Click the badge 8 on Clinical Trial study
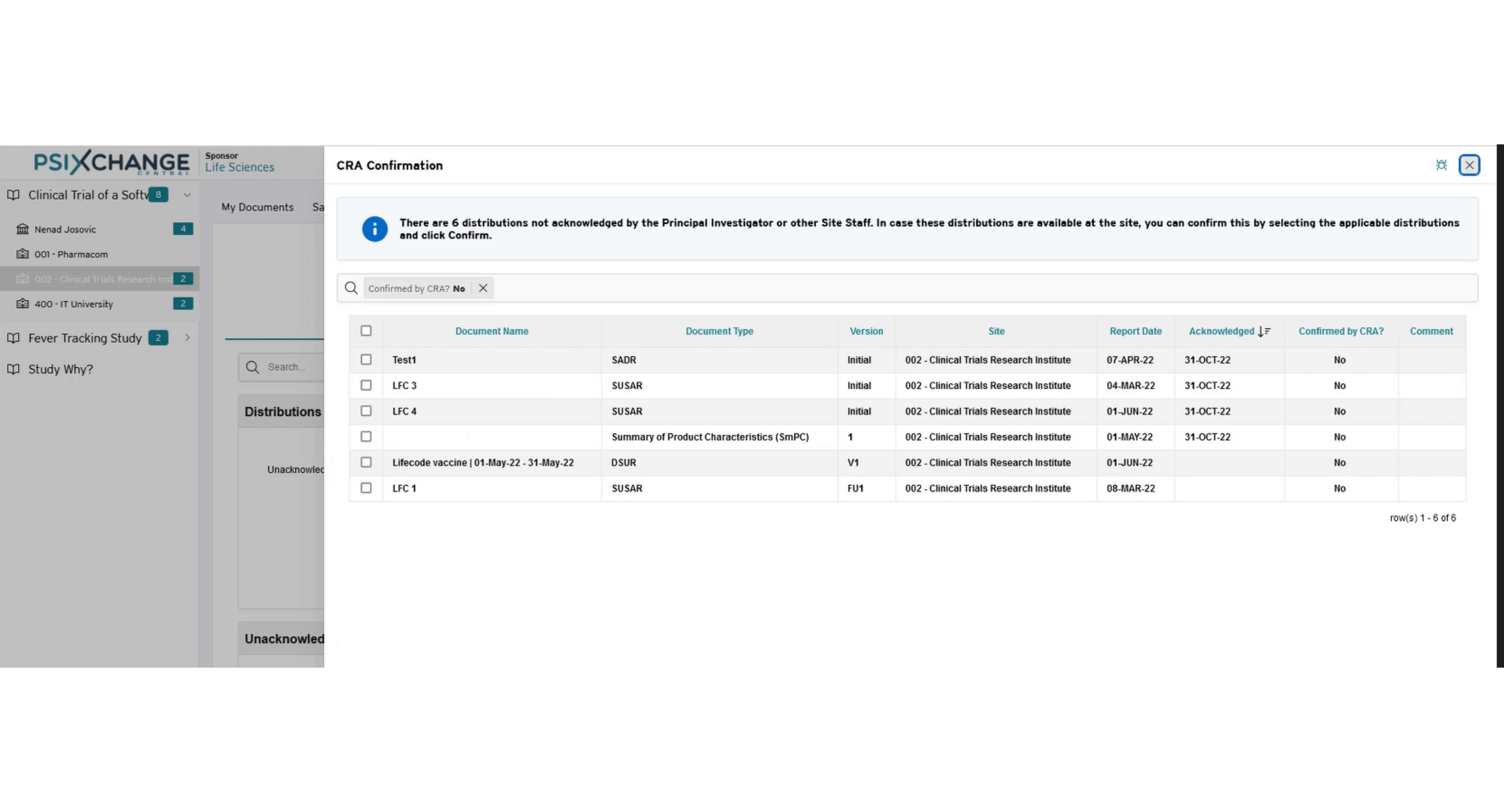Screen dimensions: 1504x812 click(158, 195)
